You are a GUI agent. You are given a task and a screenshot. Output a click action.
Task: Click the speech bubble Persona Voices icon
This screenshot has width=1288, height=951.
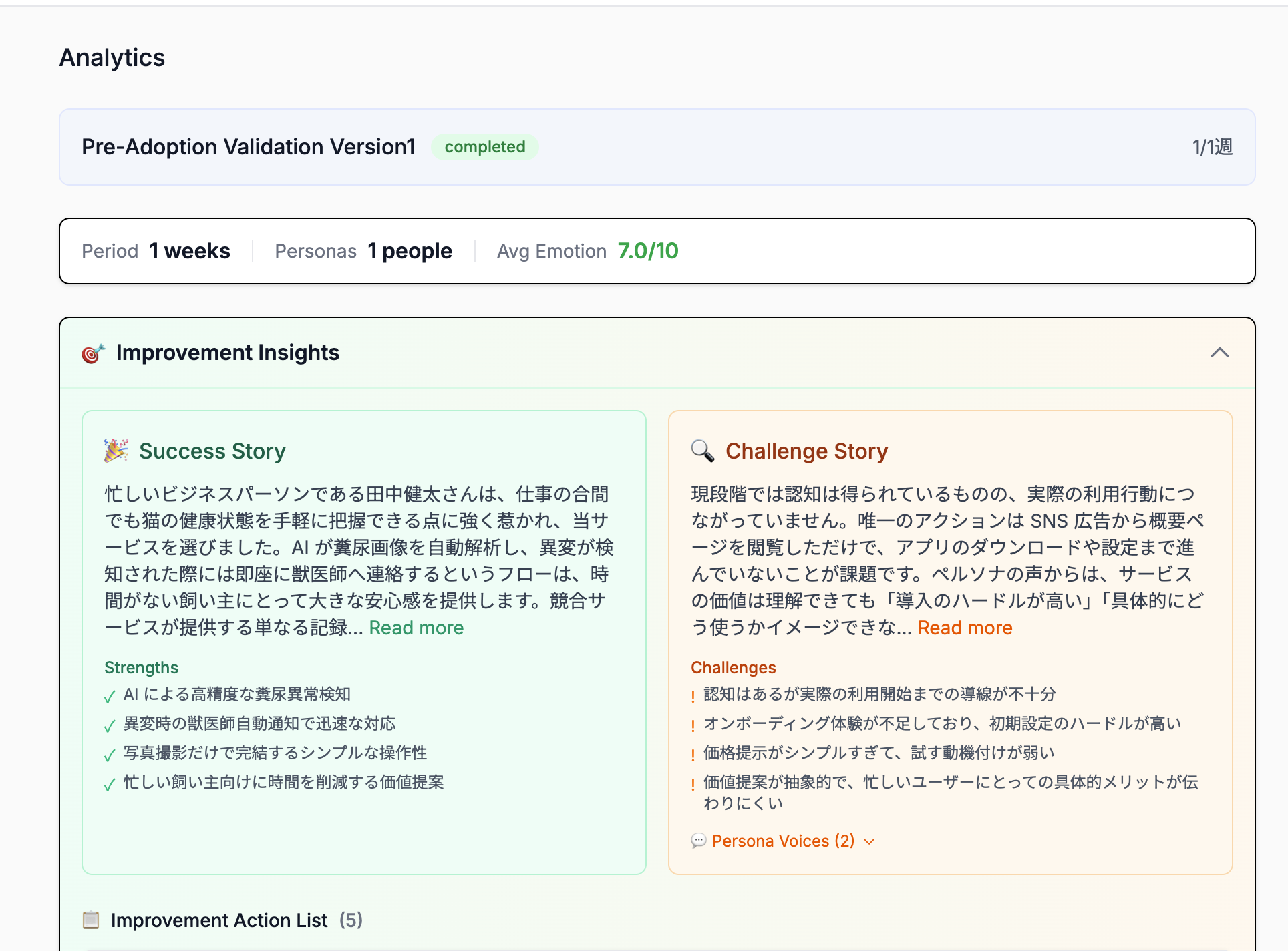(x=698, y=841)
